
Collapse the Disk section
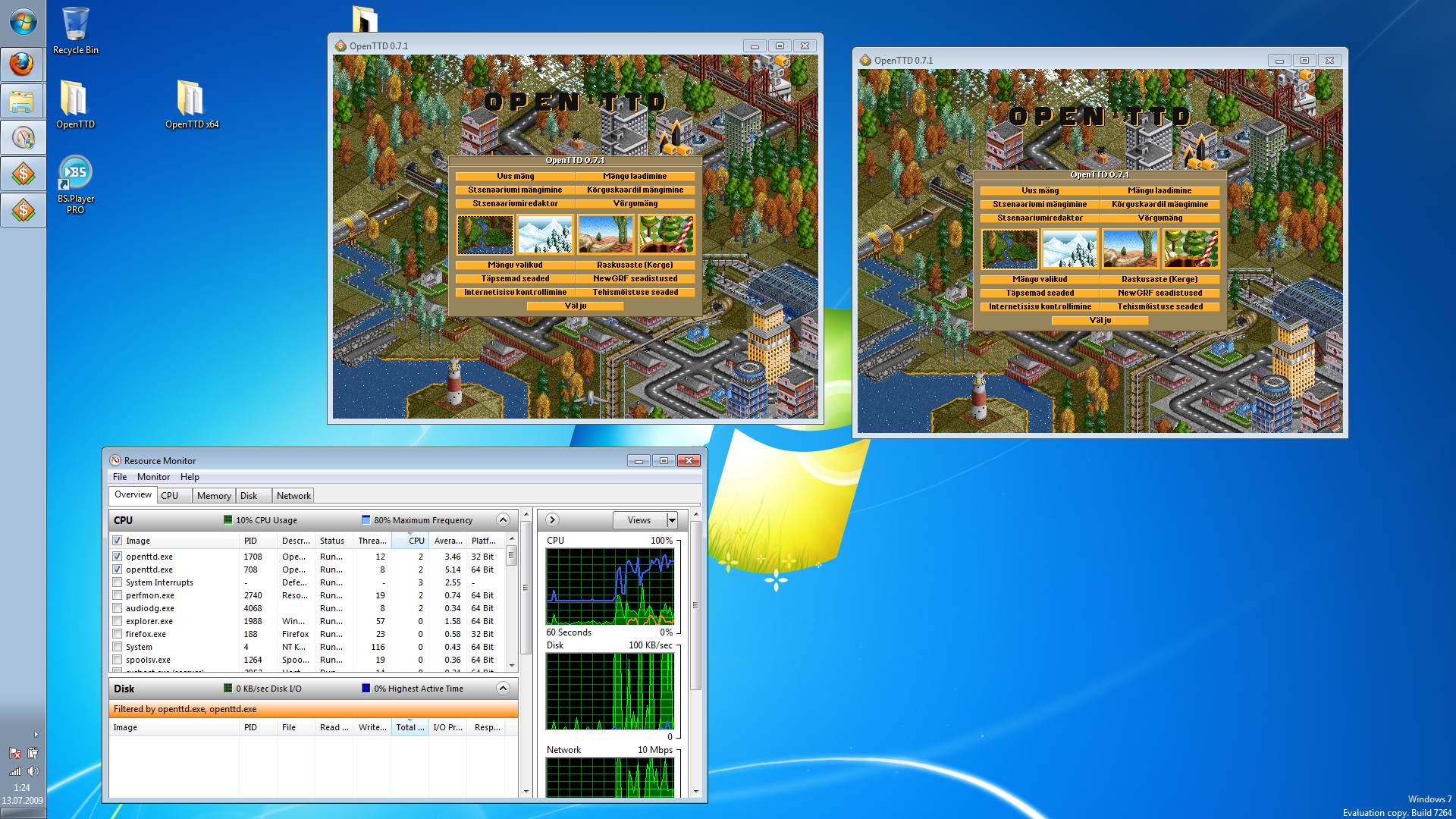coord(503,688)
